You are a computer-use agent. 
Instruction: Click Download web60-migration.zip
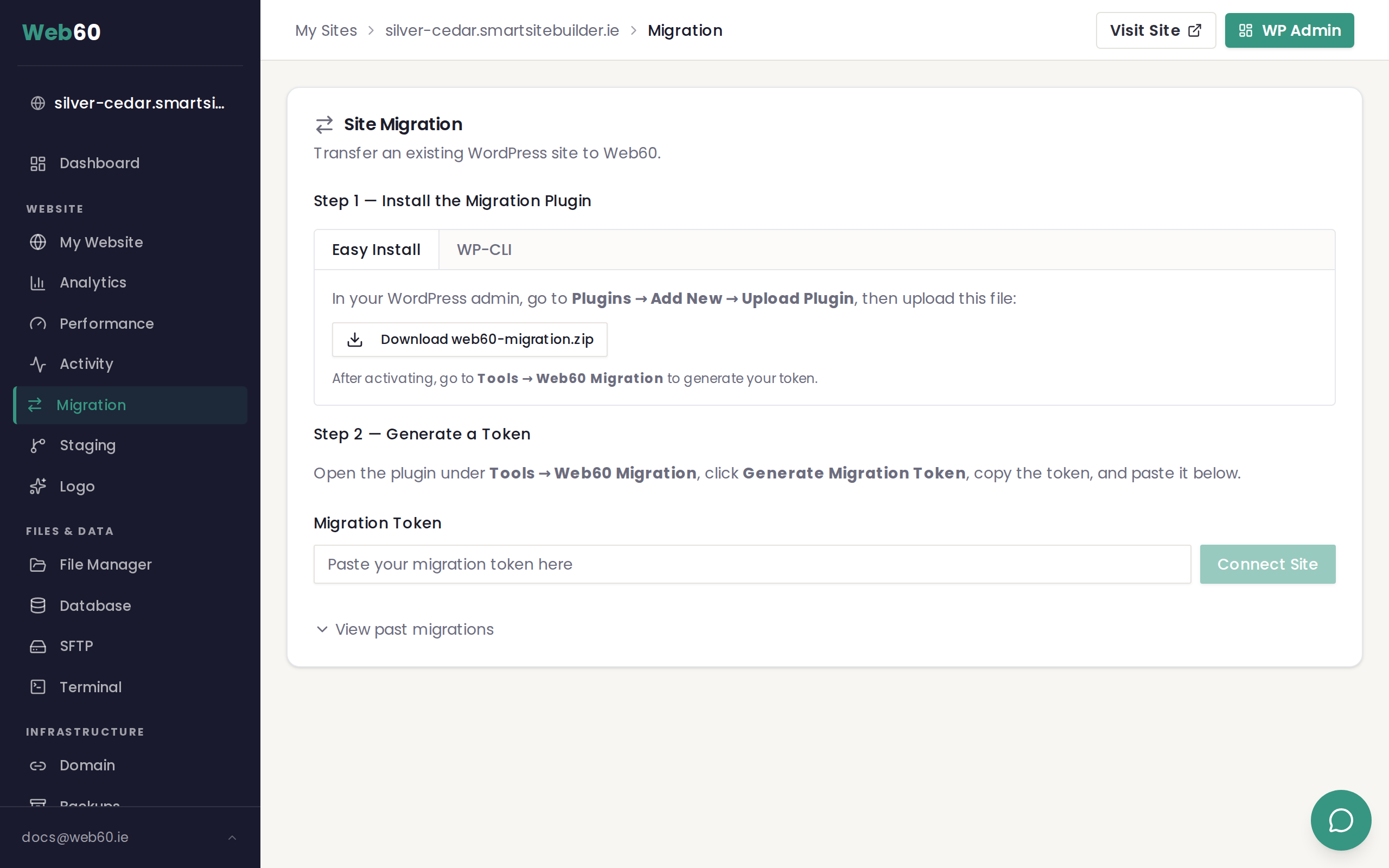click(x=469, y=339)
